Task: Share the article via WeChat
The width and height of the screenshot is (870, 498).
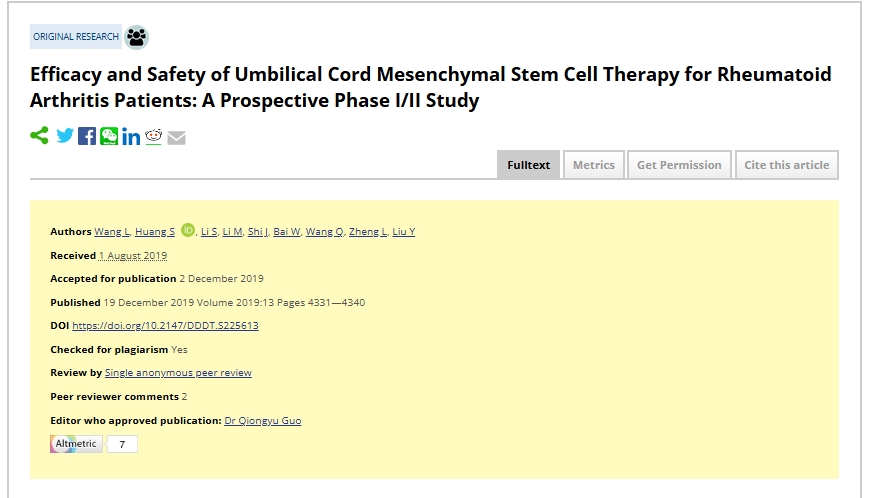Action: [109, 136]
